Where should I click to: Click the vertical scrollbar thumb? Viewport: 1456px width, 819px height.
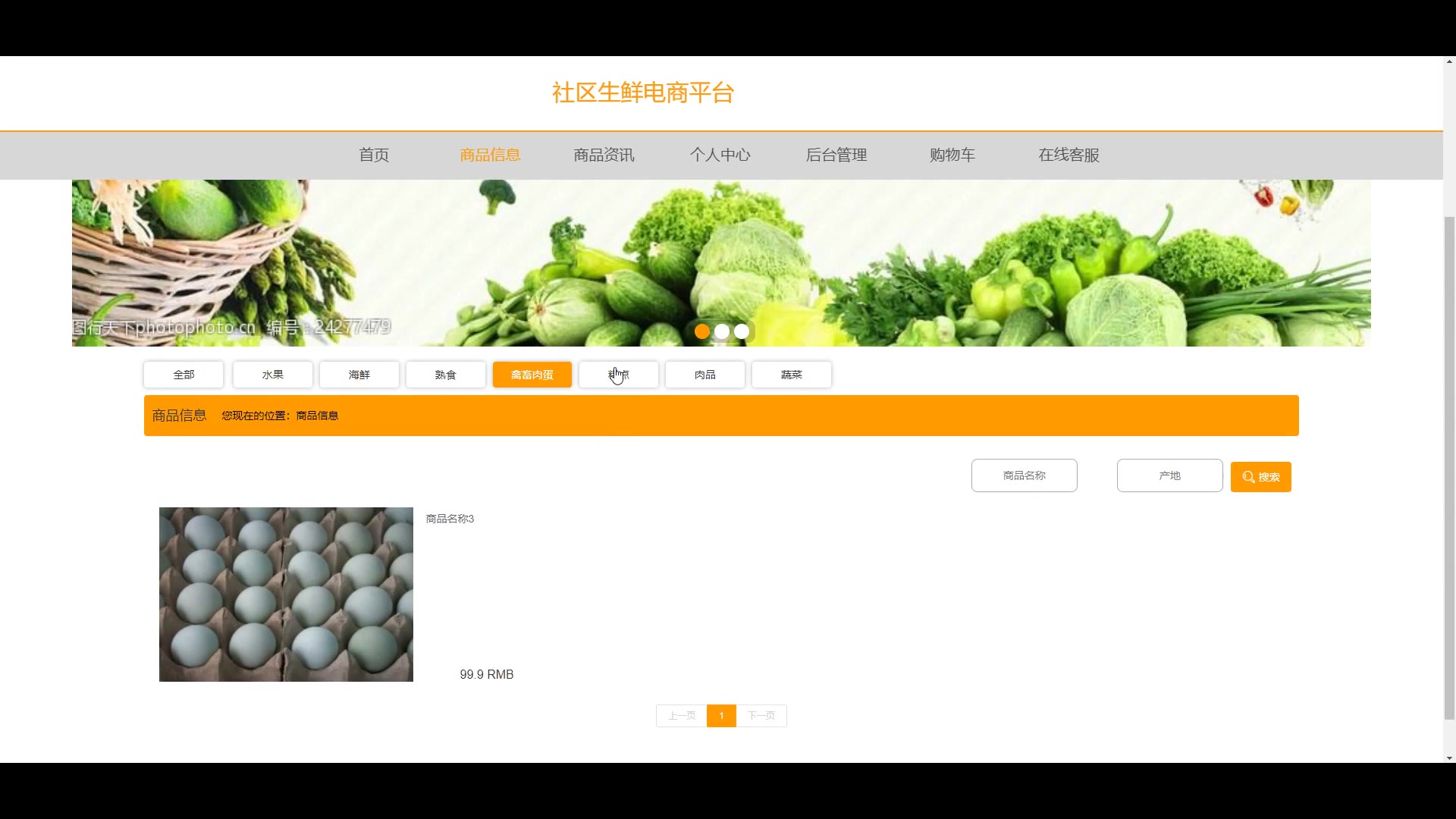pos(1449,467)
